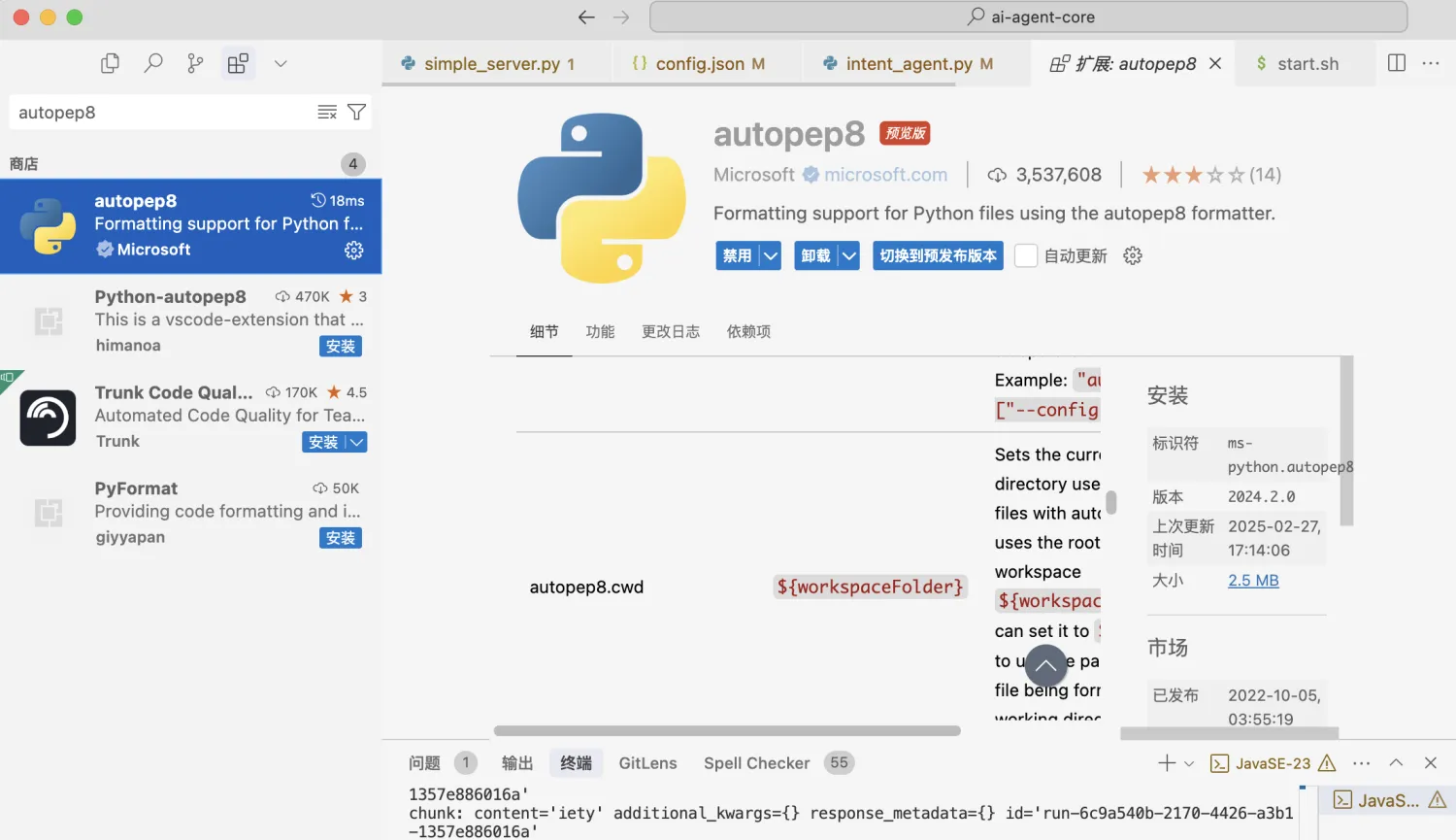This screenshot has width=1456, height=840.
Task: Select the Python-autopep8 extension entry
Action: 190,321
